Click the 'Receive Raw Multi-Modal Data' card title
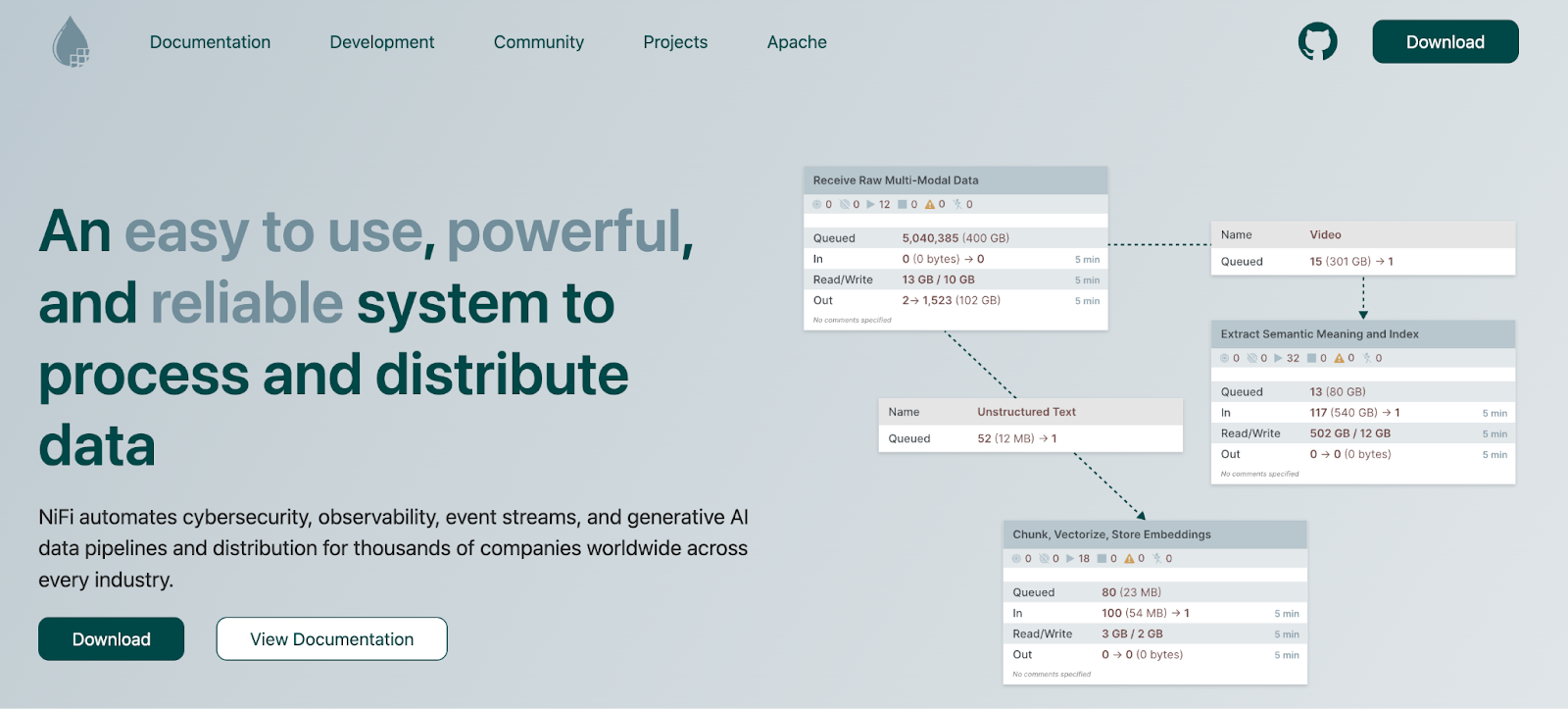The width and height of the screenshot is (1568, 709). point(896,180)
